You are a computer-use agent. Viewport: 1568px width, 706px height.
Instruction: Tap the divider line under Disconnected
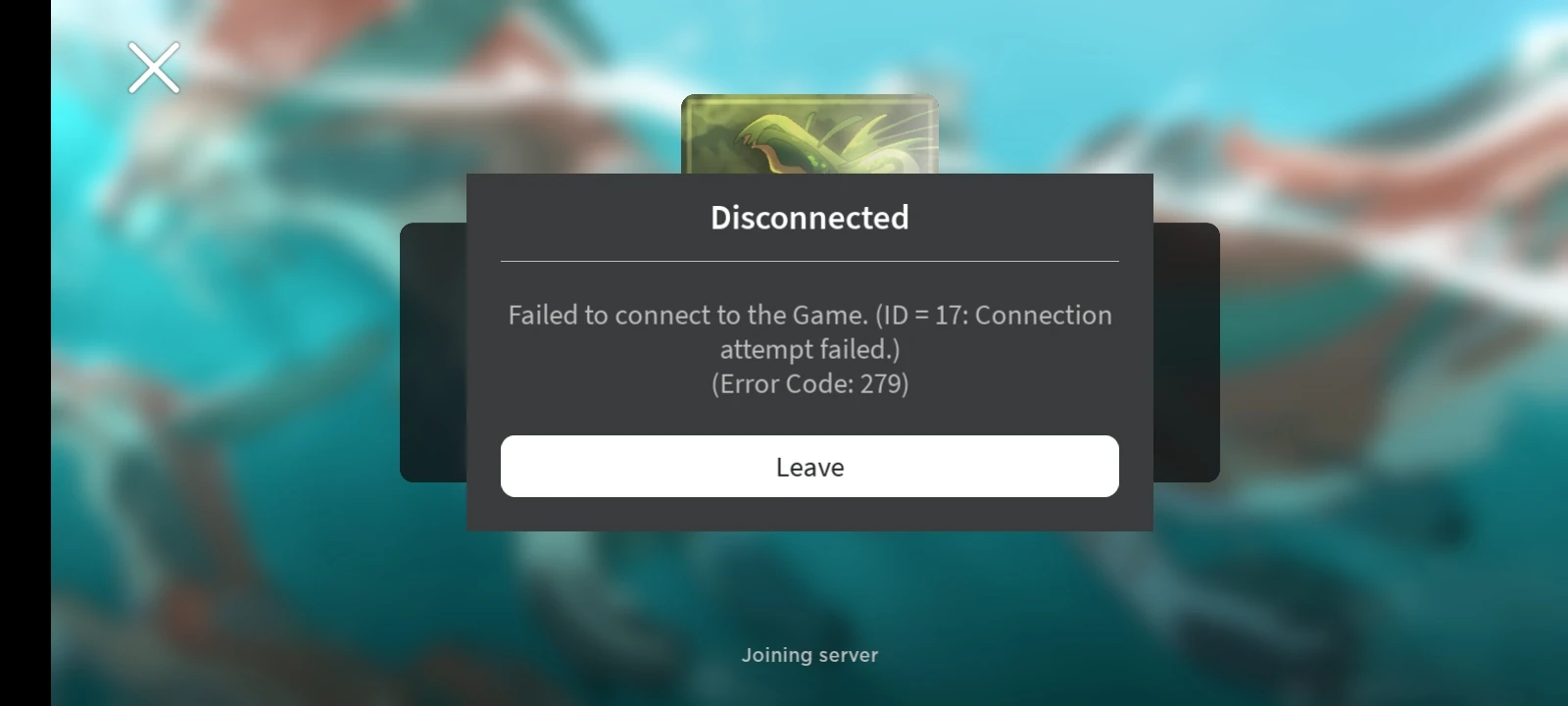(809, 262)
